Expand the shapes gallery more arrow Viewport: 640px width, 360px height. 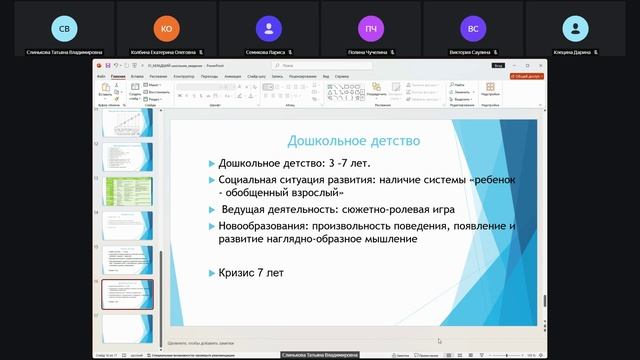(x=363, y=98)
